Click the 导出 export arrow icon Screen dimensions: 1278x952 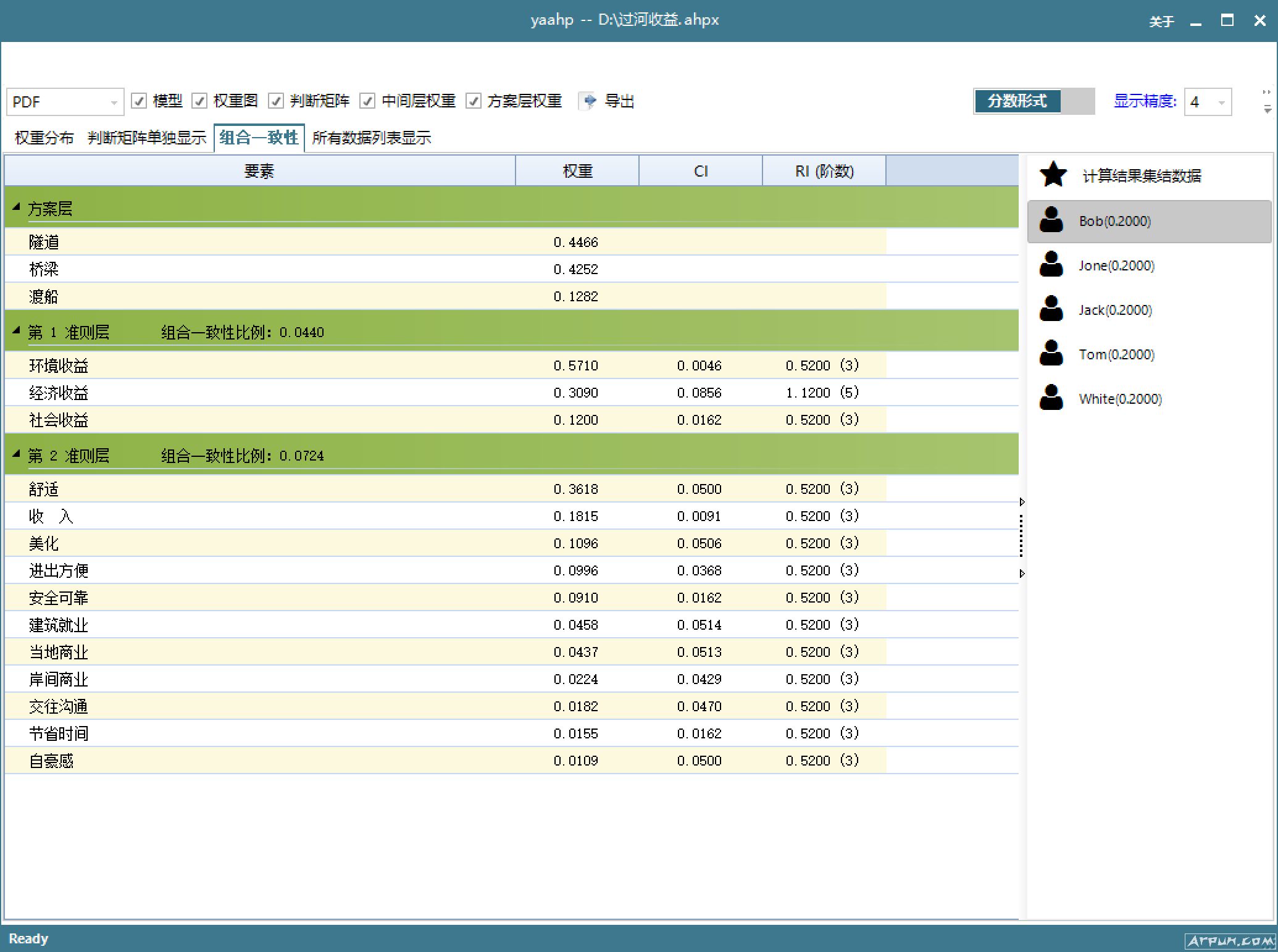tap(589, 101)
